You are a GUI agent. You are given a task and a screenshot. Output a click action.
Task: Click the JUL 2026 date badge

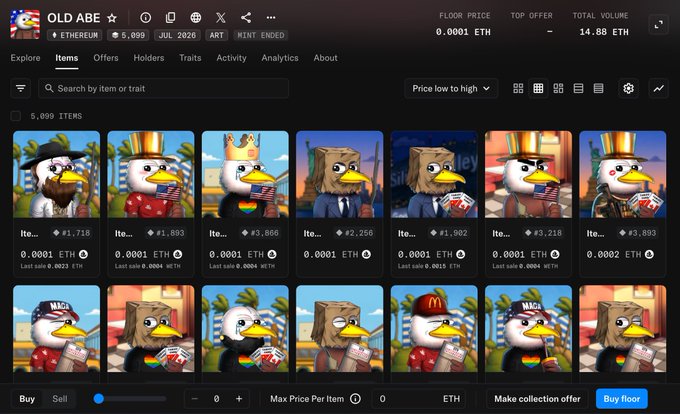click(177, 35)
